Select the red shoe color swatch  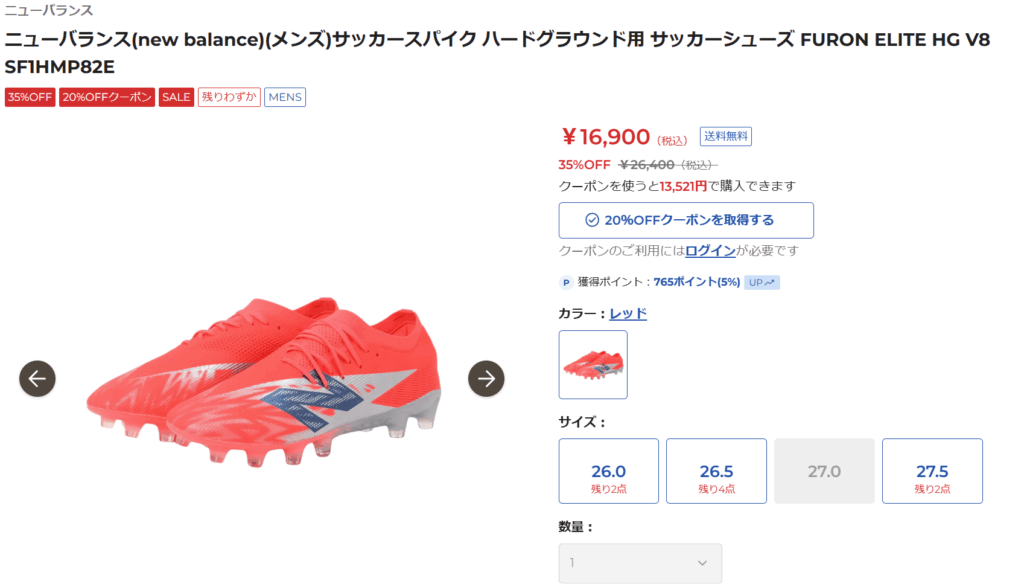tap(593, 365)
